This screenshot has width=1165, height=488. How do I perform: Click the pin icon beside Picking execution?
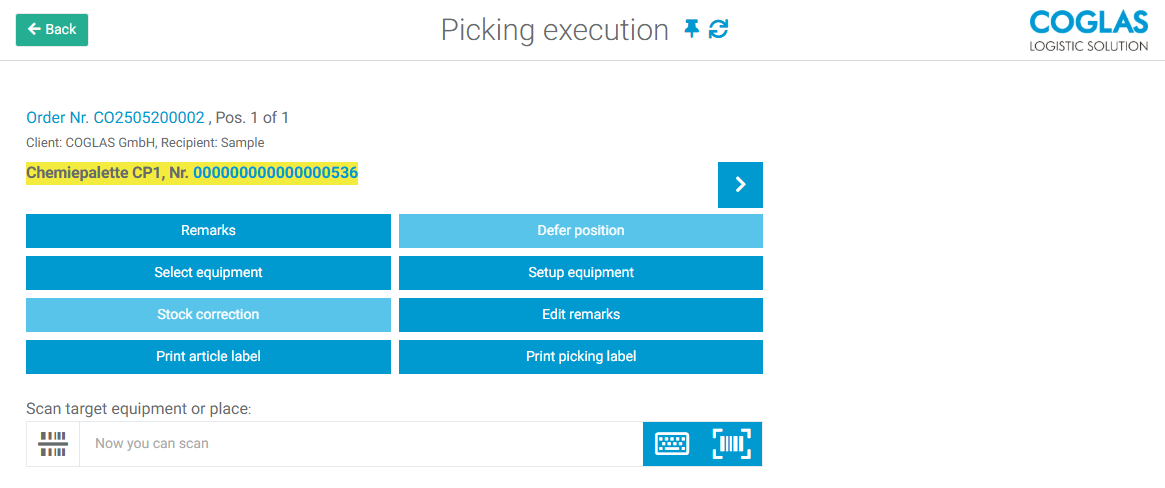pos(691,30)
